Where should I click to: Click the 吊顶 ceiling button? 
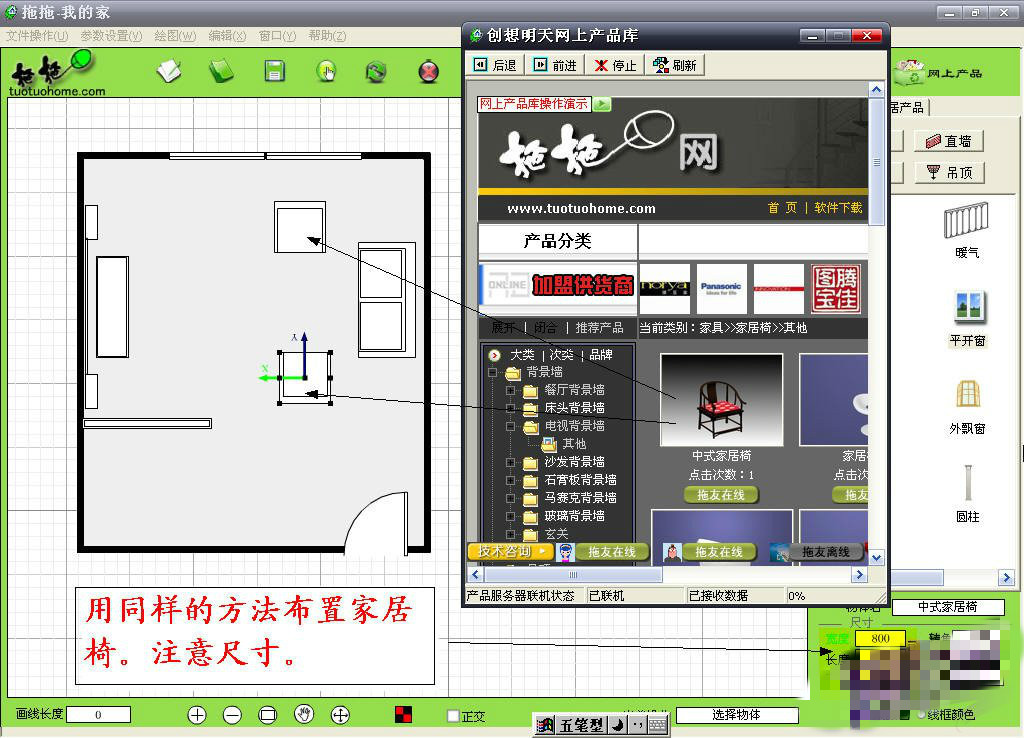tap(949, 172)
